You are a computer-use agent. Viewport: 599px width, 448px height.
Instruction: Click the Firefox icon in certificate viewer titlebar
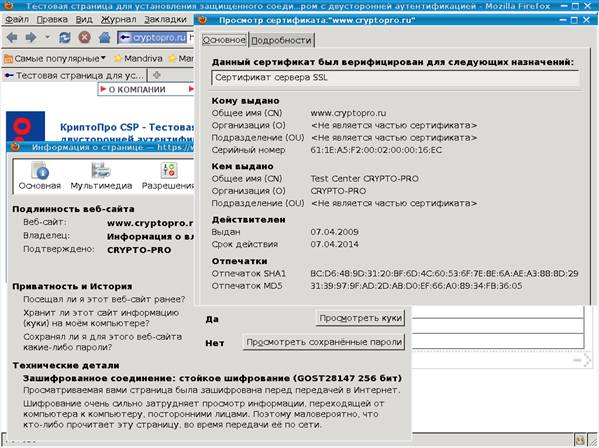pyautogui.click(x=202, y=20)
